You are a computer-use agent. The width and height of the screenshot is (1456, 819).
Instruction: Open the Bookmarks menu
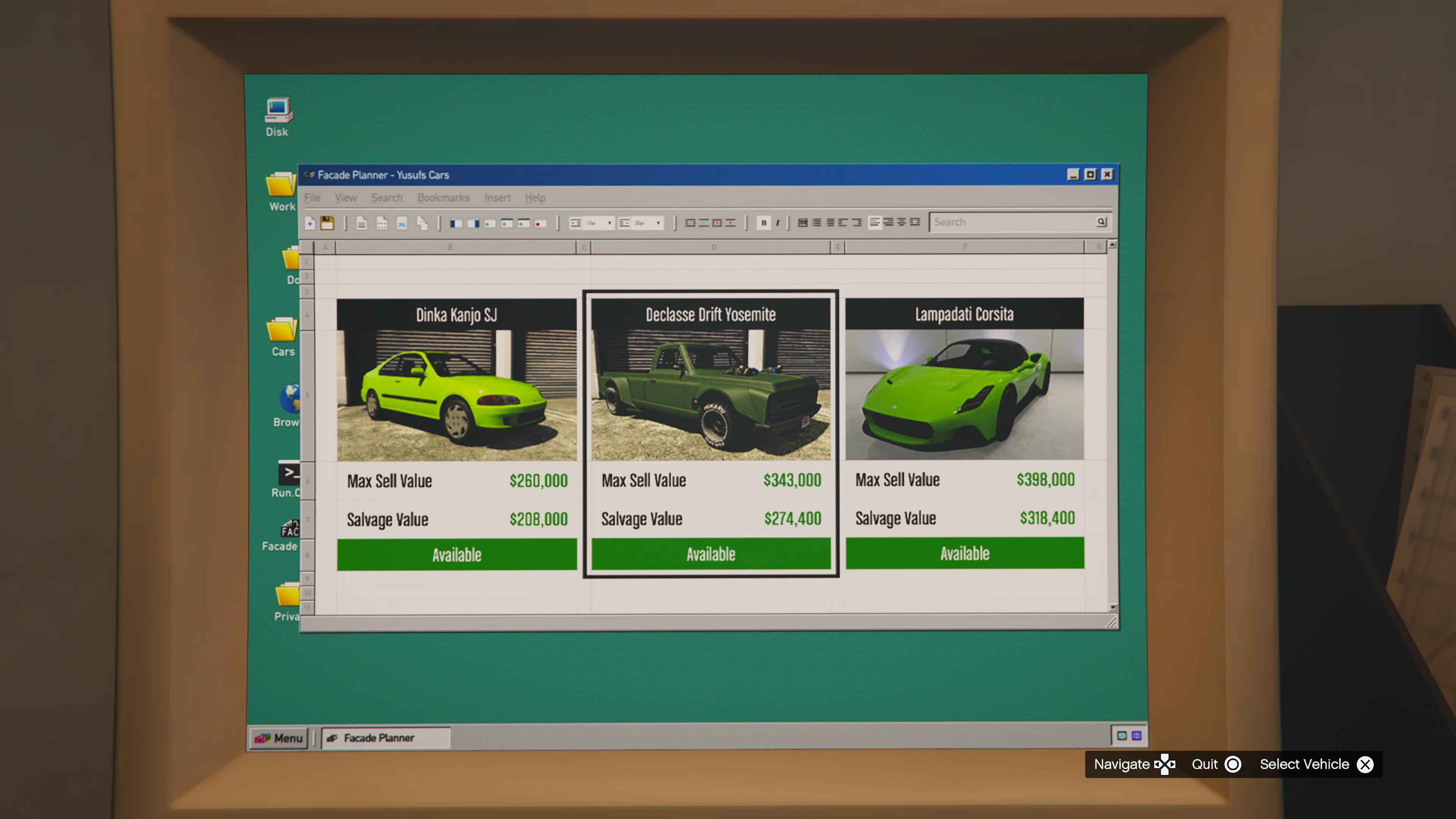[443, 198]
